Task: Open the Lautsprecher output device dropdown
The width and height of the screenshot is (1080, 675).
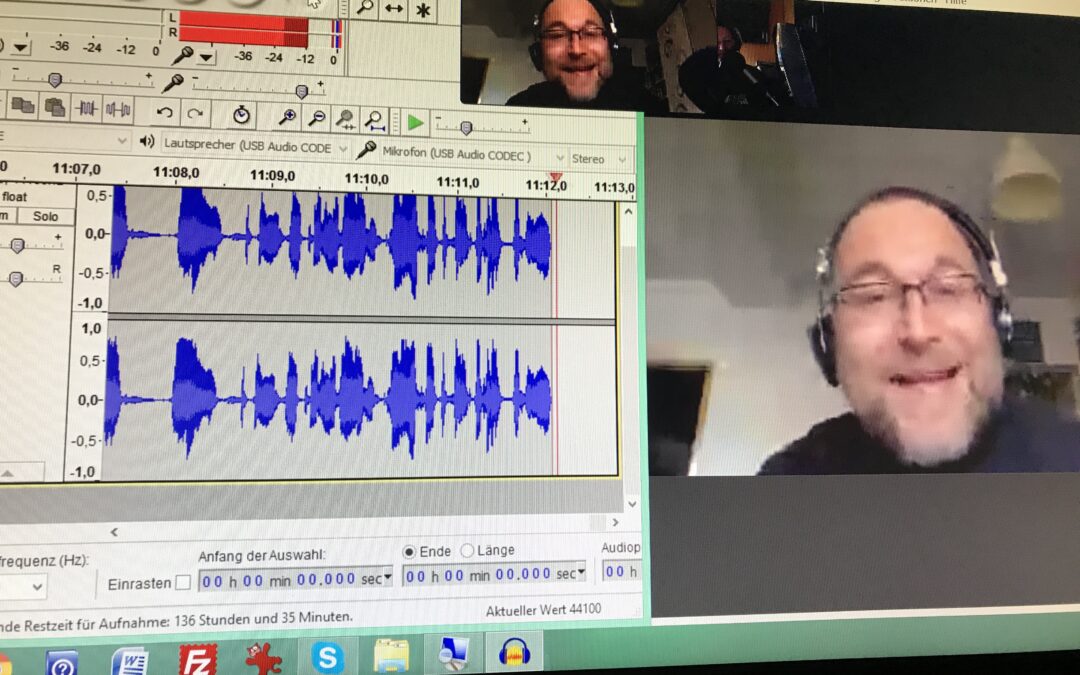Action: pyautogui.click(x=254, y=147)
